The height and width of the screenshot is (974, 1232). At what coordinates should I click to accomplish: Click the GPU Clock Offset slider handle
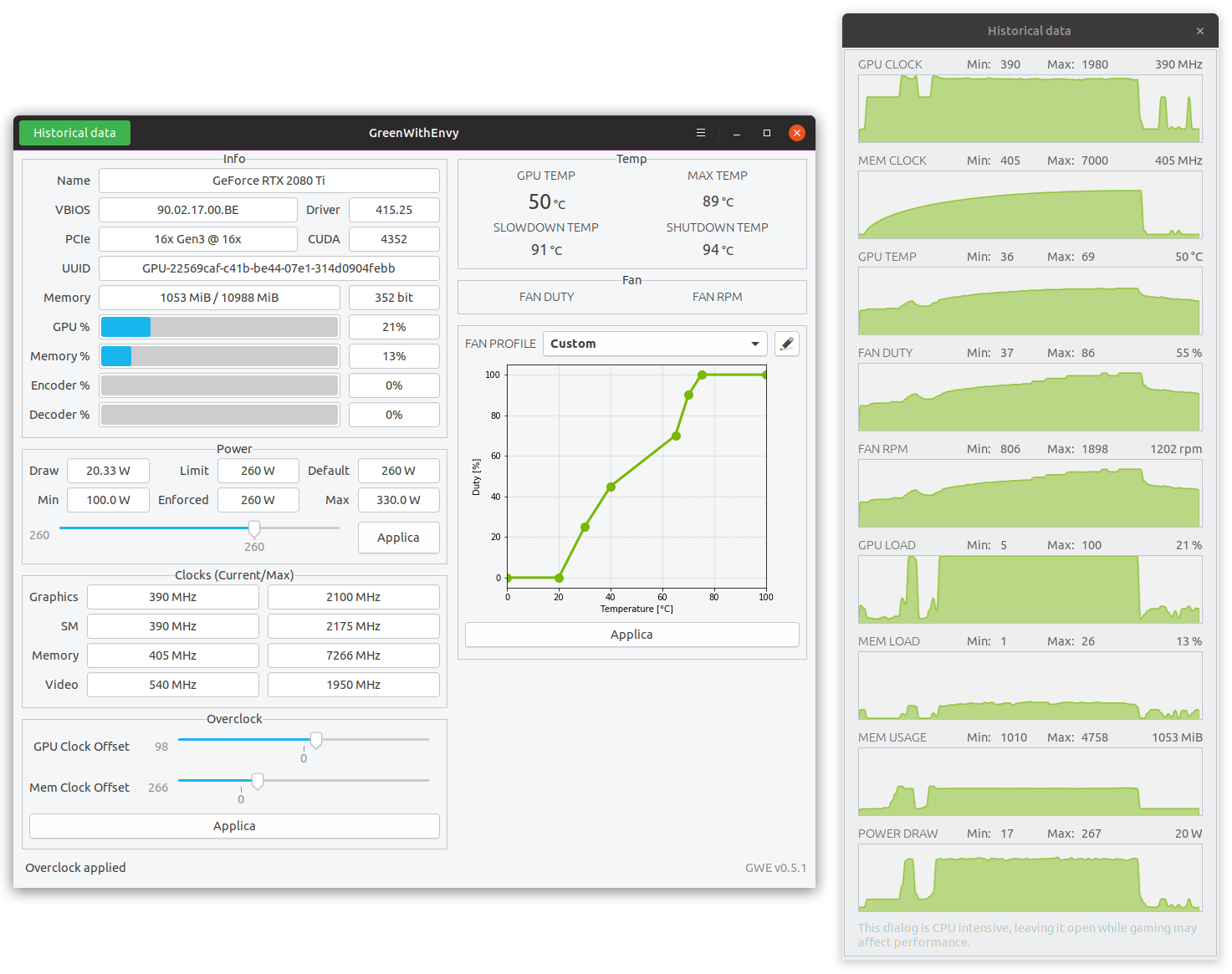point(316,740)
